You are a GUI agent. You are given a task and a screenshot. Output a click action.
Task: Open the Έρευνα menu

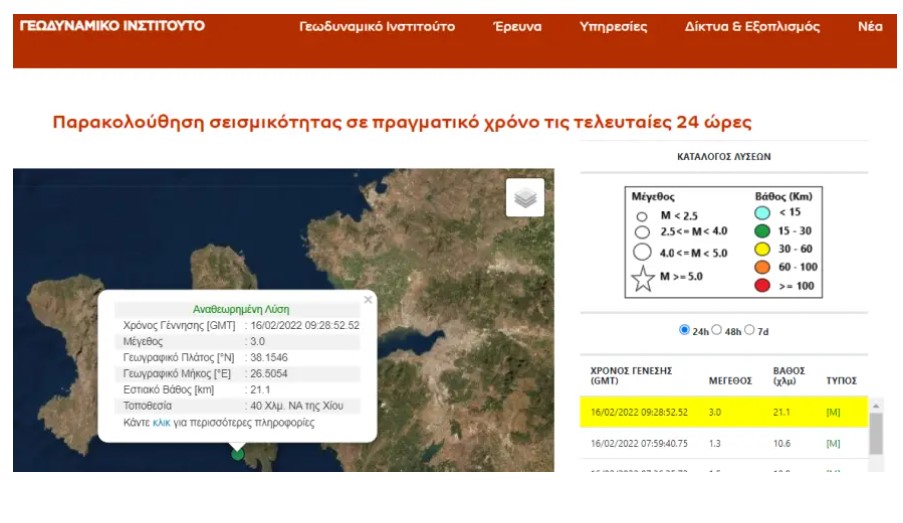coord(517,27)
